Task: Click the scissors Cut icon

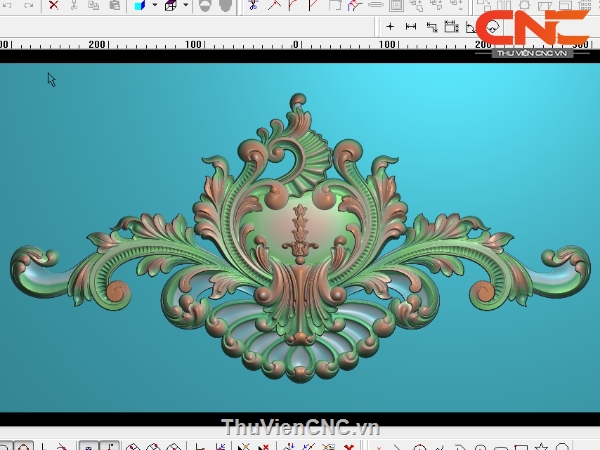Action: coord(74,5)
